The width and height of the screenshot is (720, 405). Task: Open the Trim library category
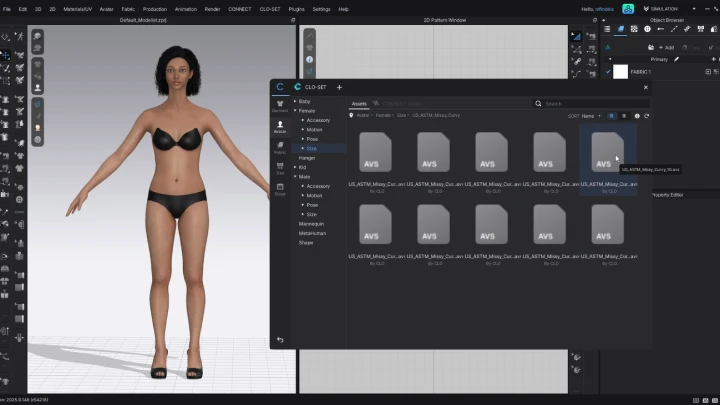[x=280, y=169]
